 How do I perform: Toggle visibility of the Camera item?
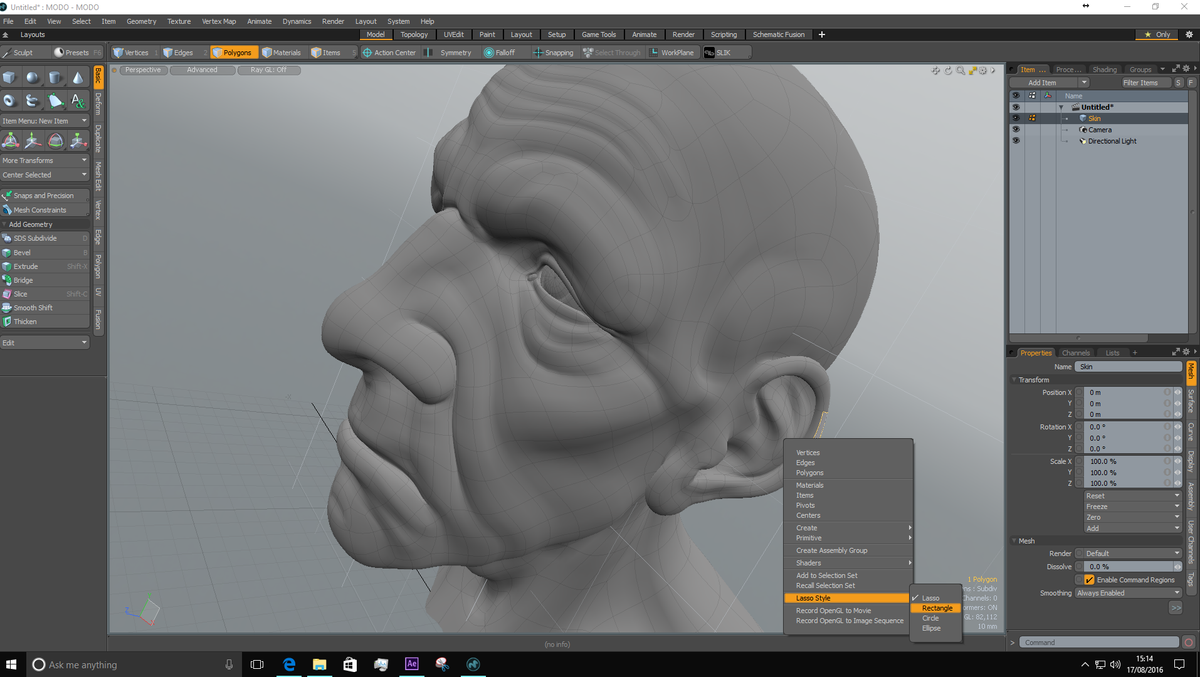1017,129
